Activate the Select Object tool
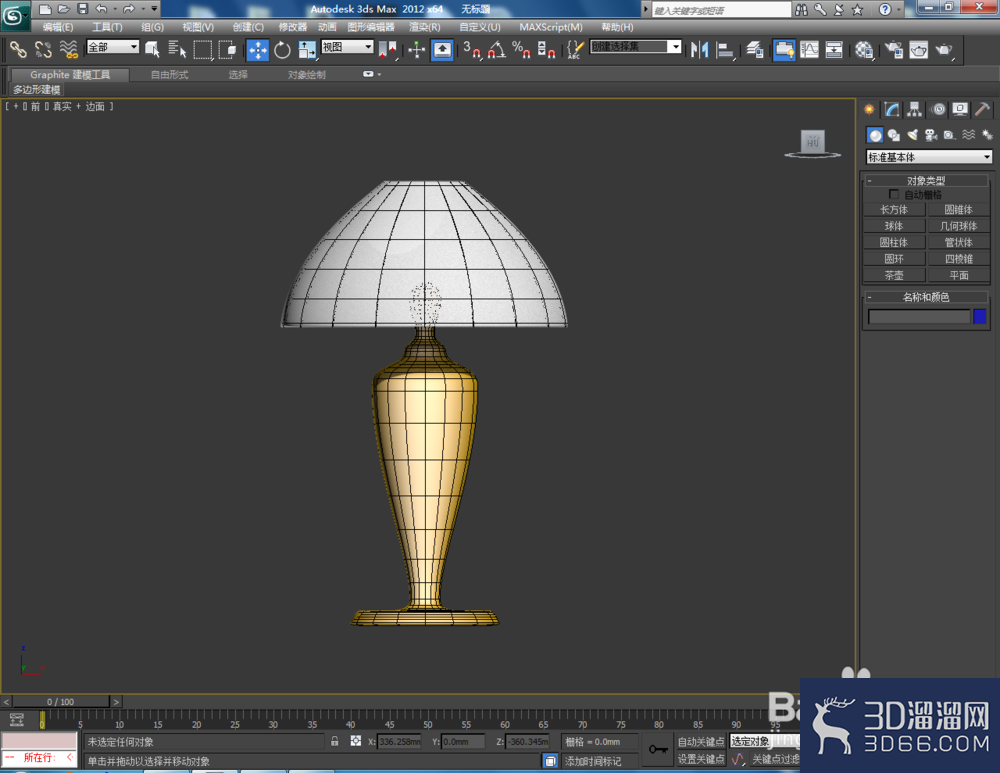 coord(152,49)
